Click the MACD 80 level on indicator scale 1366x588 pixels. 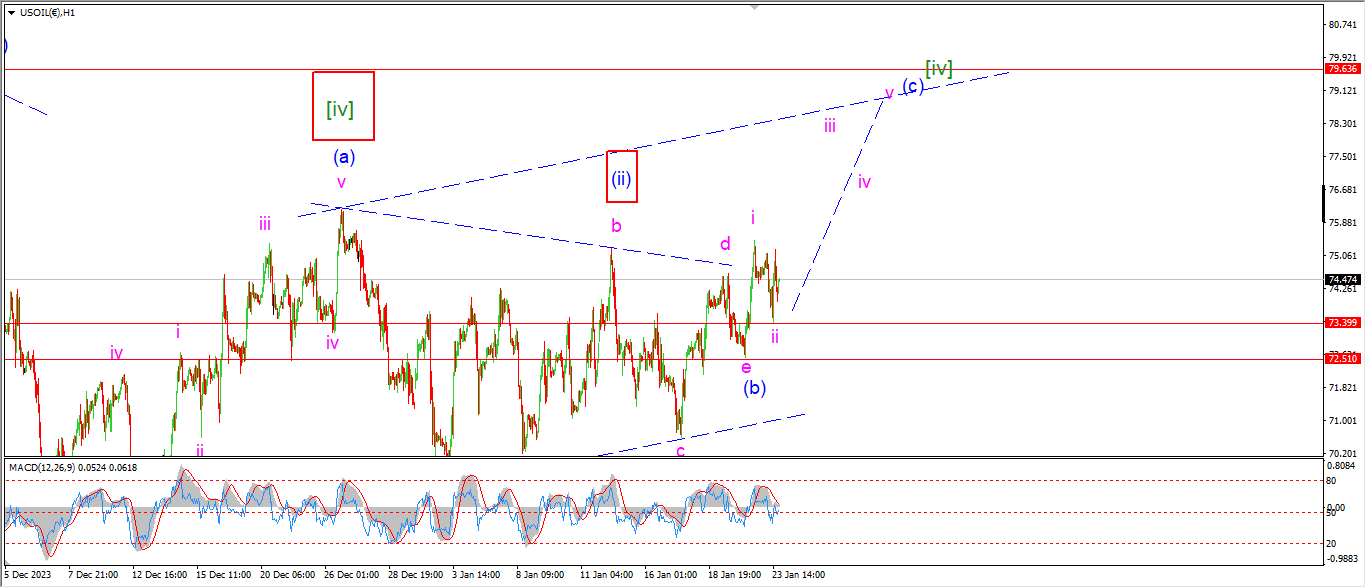(x=1333, y=480)
